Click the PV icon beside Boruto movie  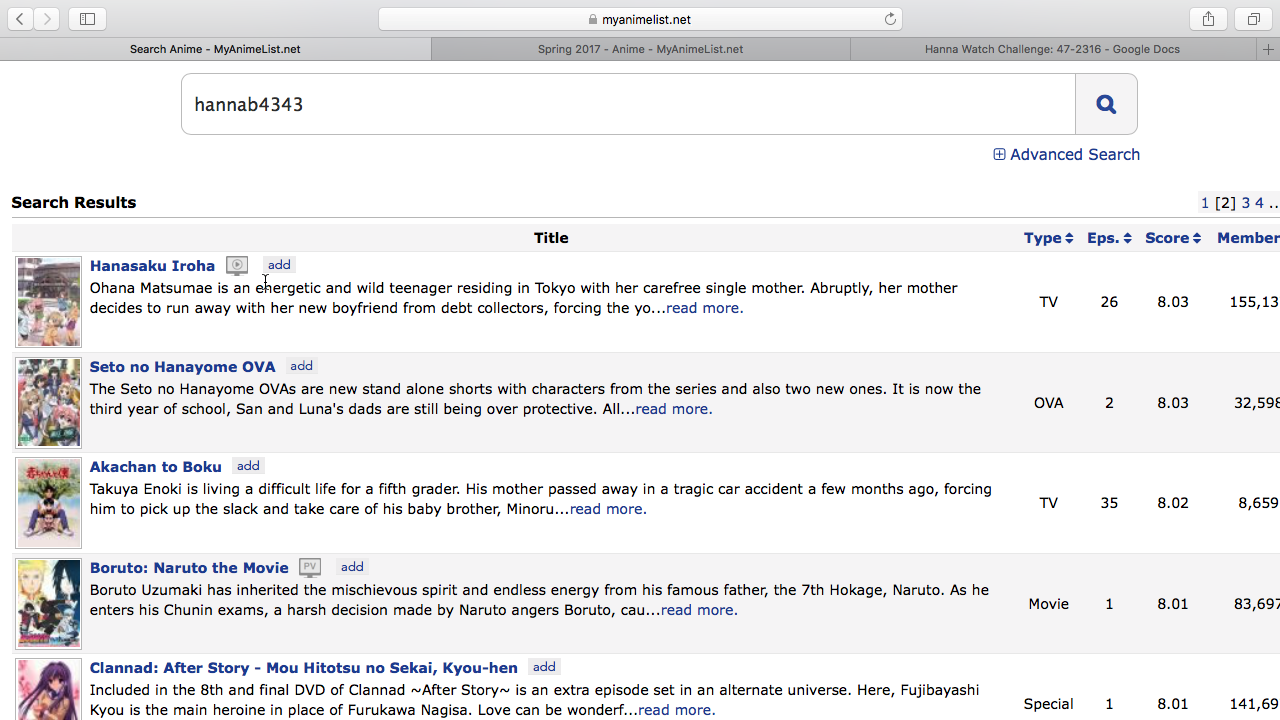tap(310, 568)
